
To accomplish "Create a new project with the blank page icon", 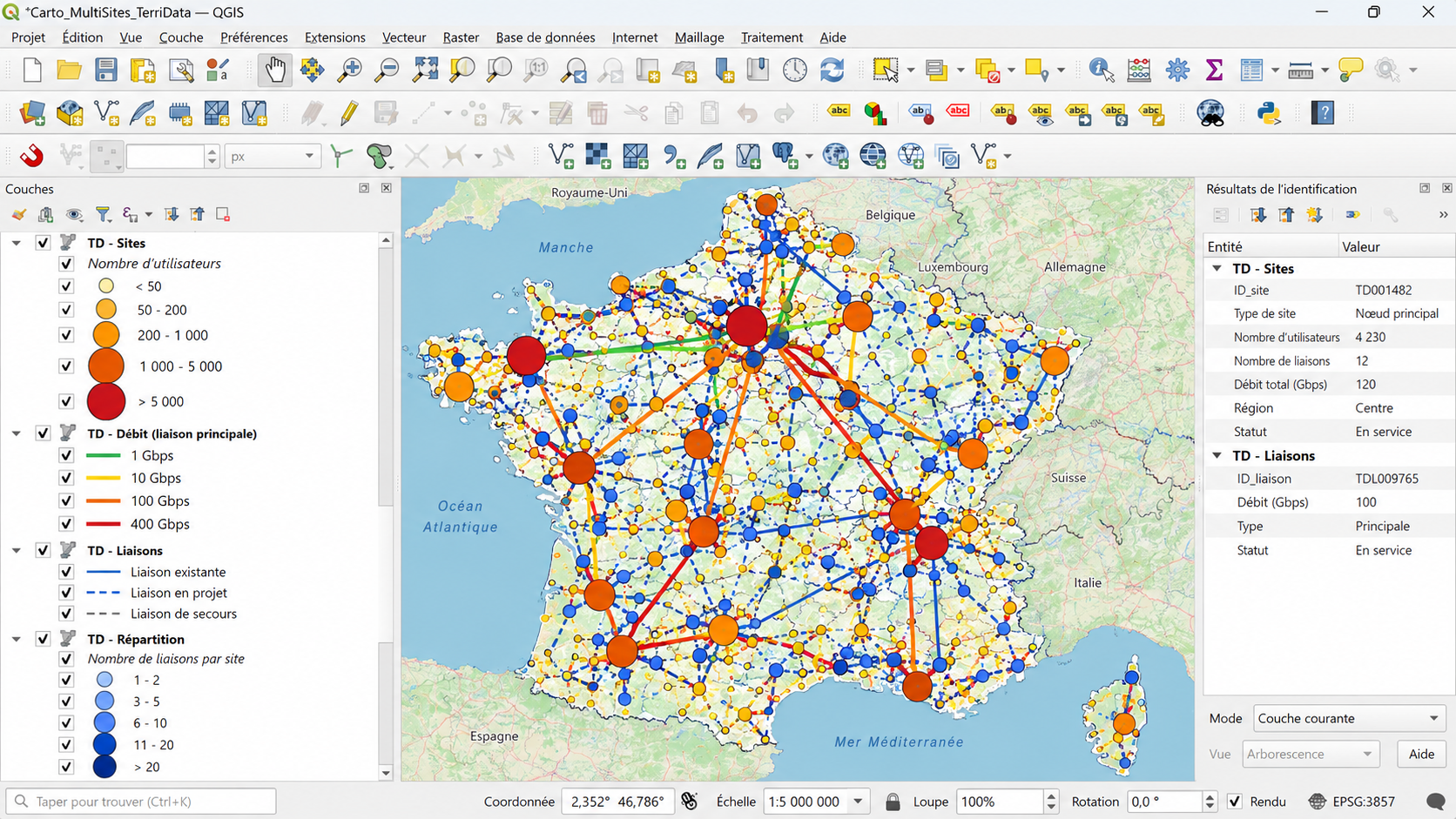I will coord(32,70).
